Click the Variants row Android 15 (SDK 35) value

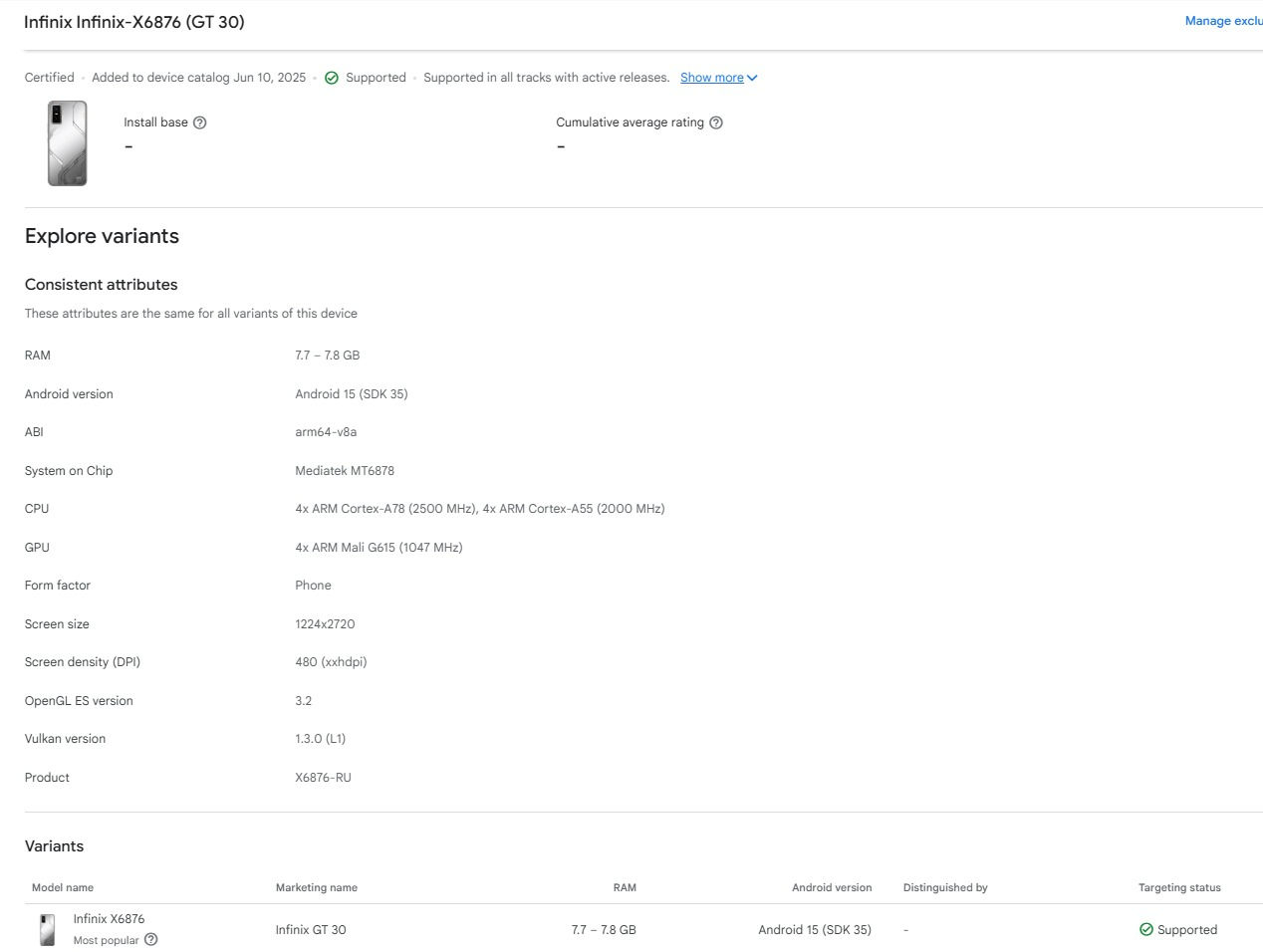[815, 930]
